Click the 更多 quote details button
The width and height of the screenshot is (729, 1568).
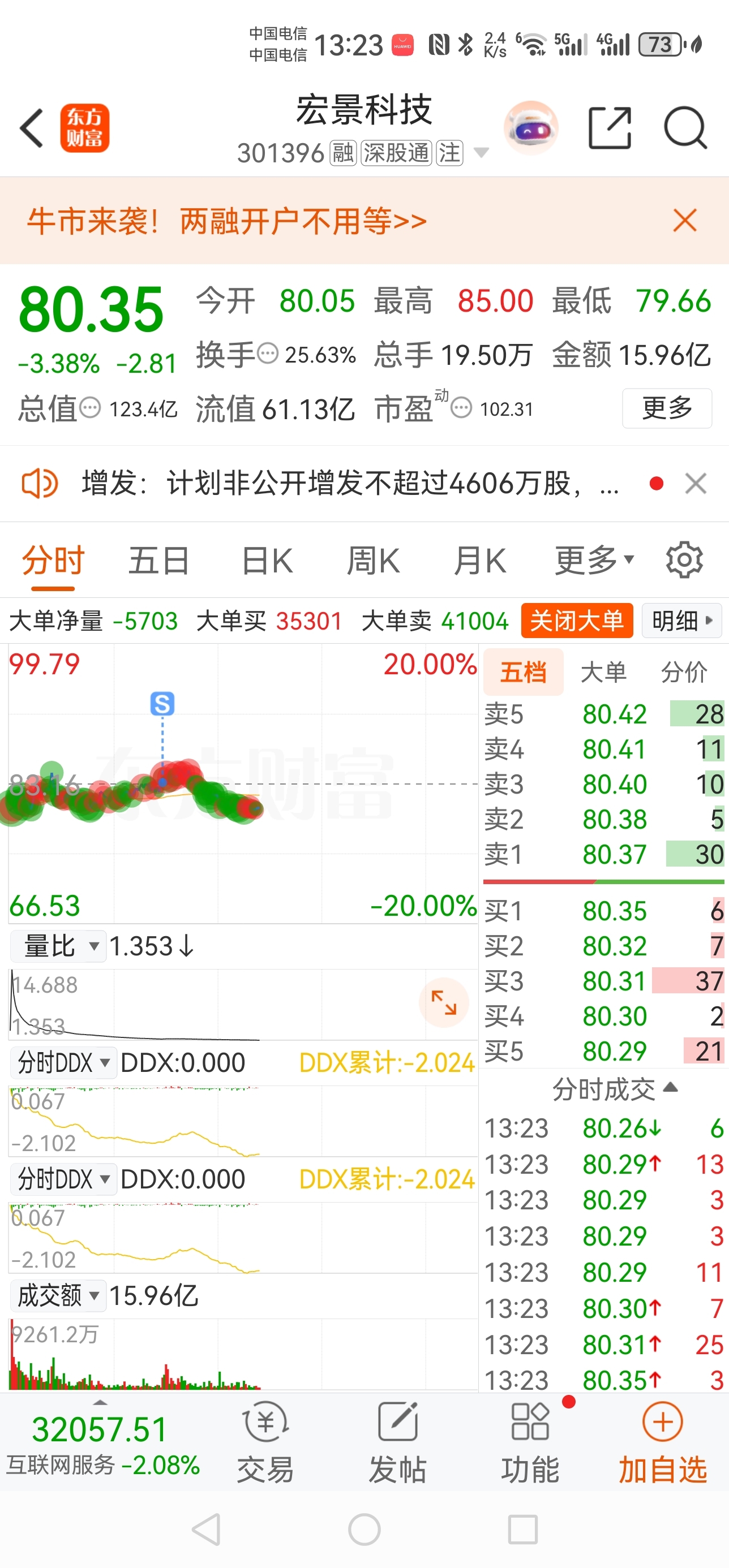[x=667, y=408]
